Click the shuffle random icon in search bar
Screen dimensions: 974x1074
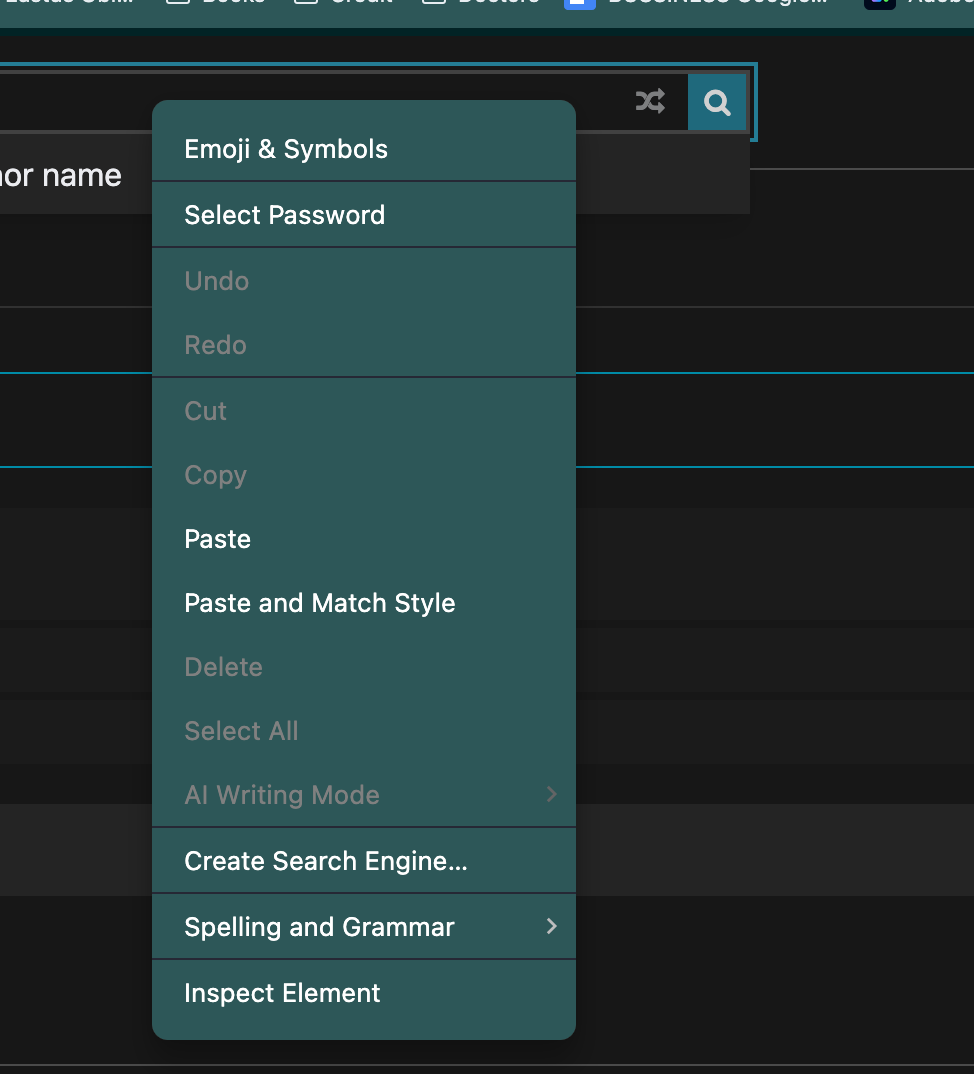(650, 101)
